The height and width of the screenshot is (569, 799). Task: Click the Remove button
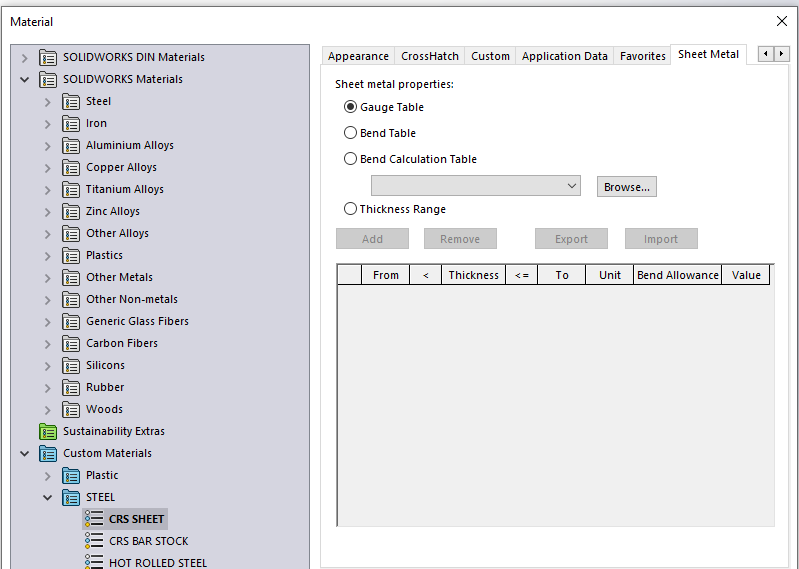(460, 238)
